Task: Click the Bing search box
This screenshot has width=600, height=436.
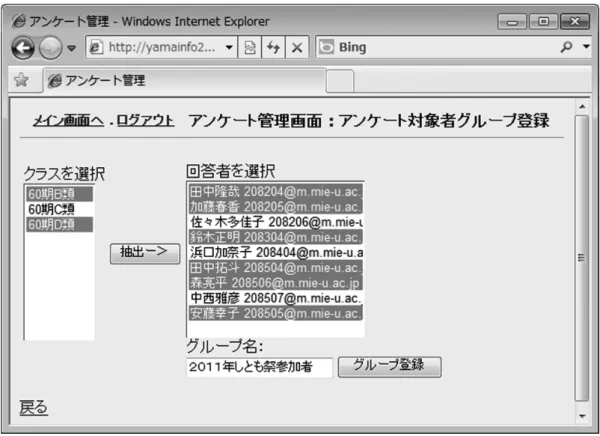Action: pos(436,47)
